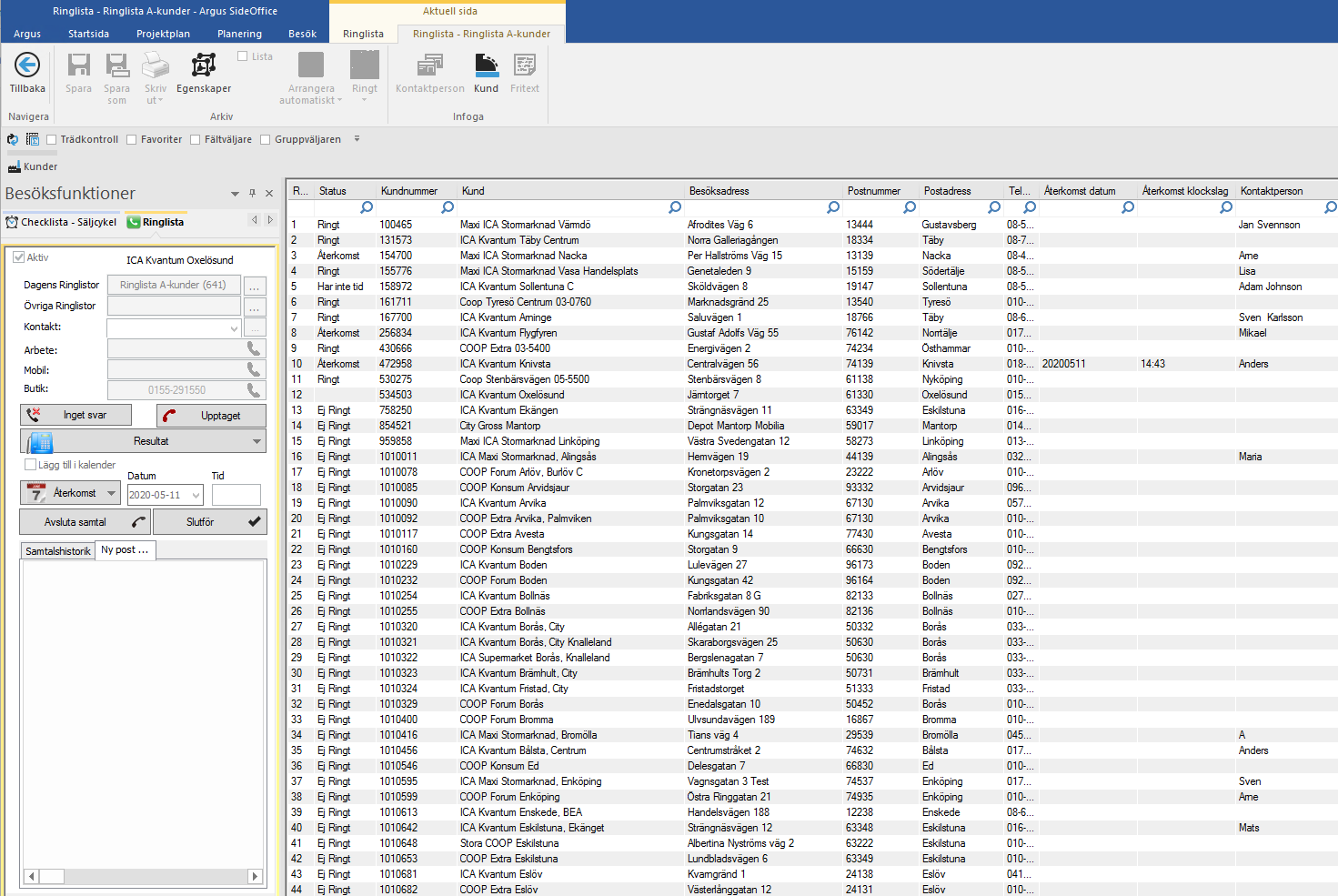Open Egenskaper properties icon

204,65
